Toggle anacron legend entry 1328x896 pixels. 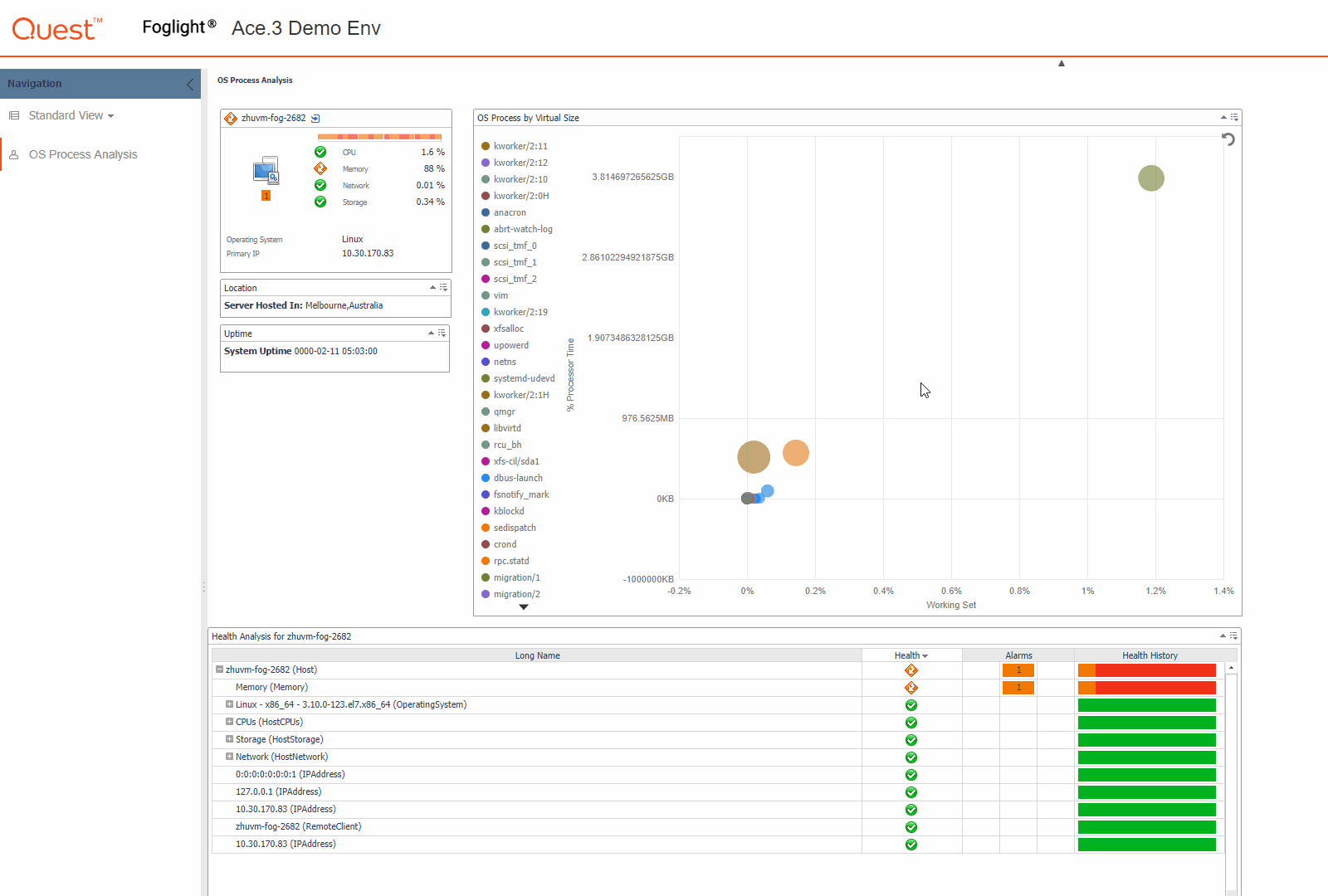504,212
